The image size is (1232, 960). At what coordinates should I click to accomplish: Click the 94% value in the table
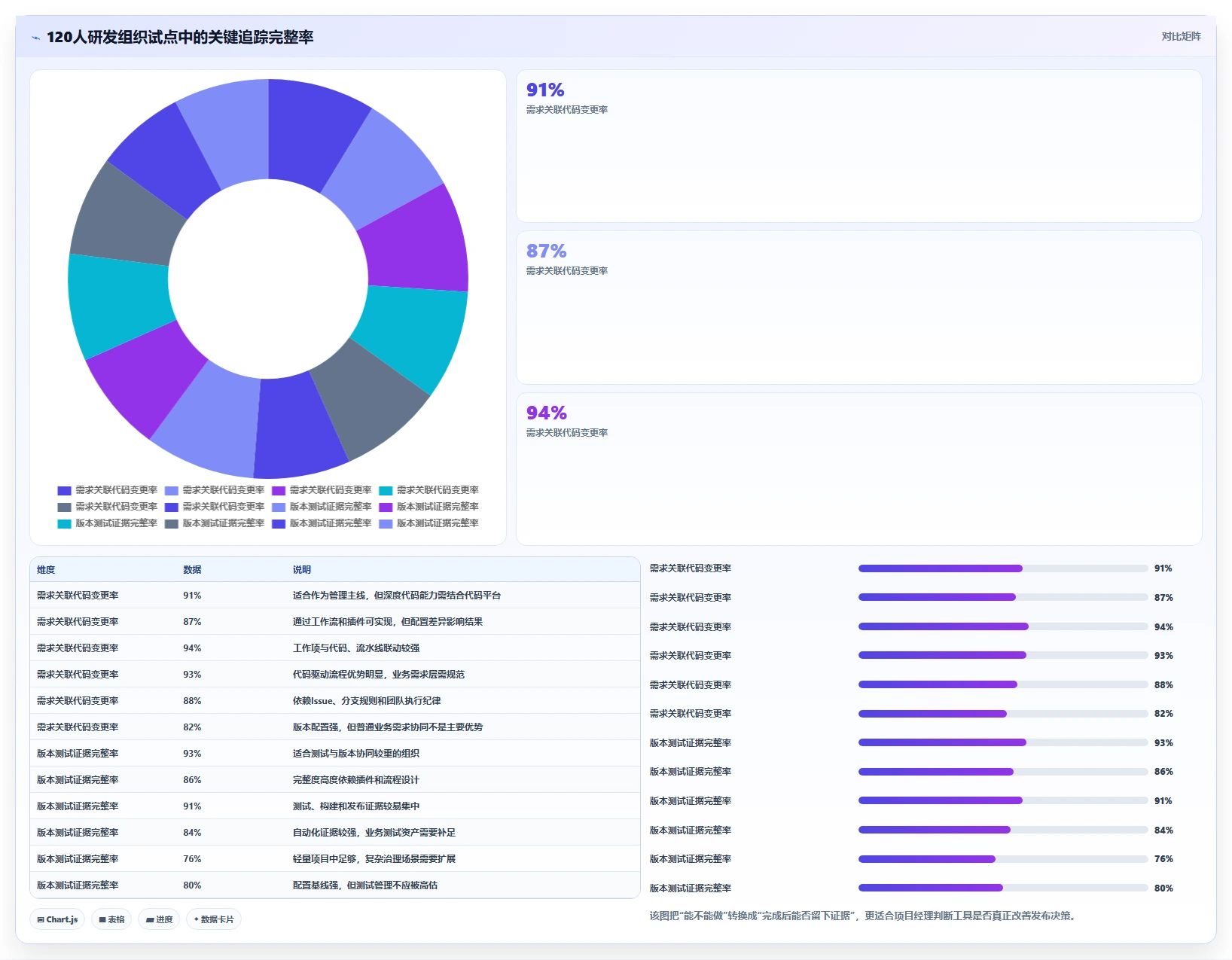coord(192,648)
